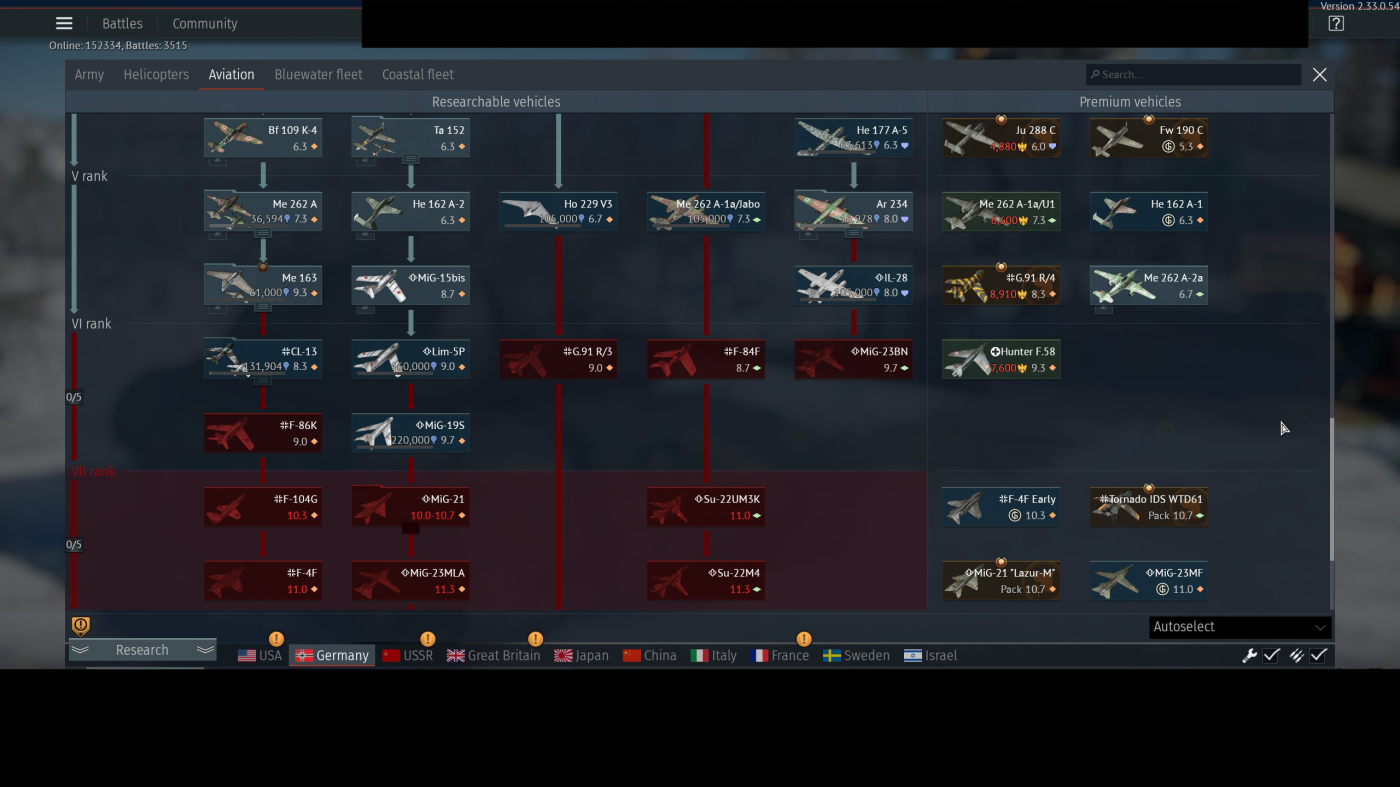This screenshot has height=787, width=1400.
Task: Open the Tornado IDS WTD61 pack card
Action: (x=1149, y=508)
